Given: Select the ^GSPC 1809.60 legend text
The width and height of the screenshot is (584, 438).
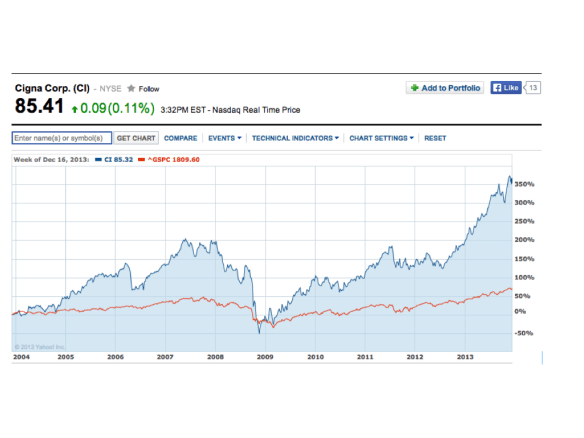Looking at the screenshot, I should [x=174, y=160].
